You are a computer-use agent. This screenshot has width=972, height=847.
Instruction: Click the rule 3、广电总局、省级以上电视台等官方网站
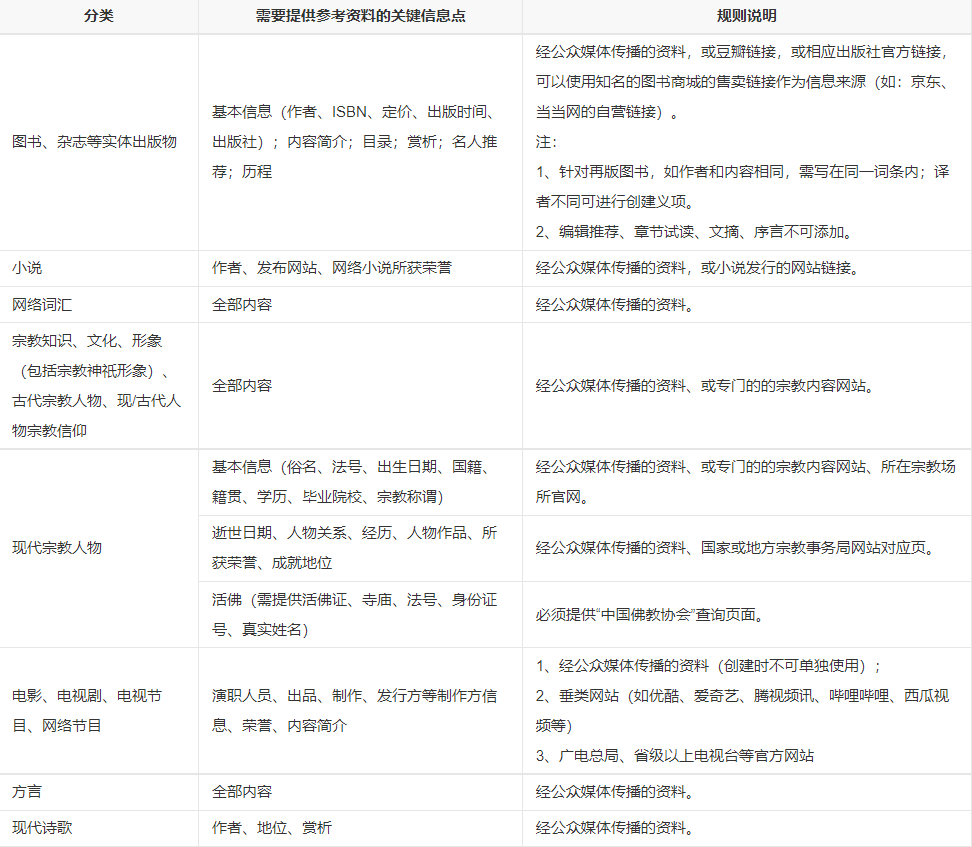(675, 755)
